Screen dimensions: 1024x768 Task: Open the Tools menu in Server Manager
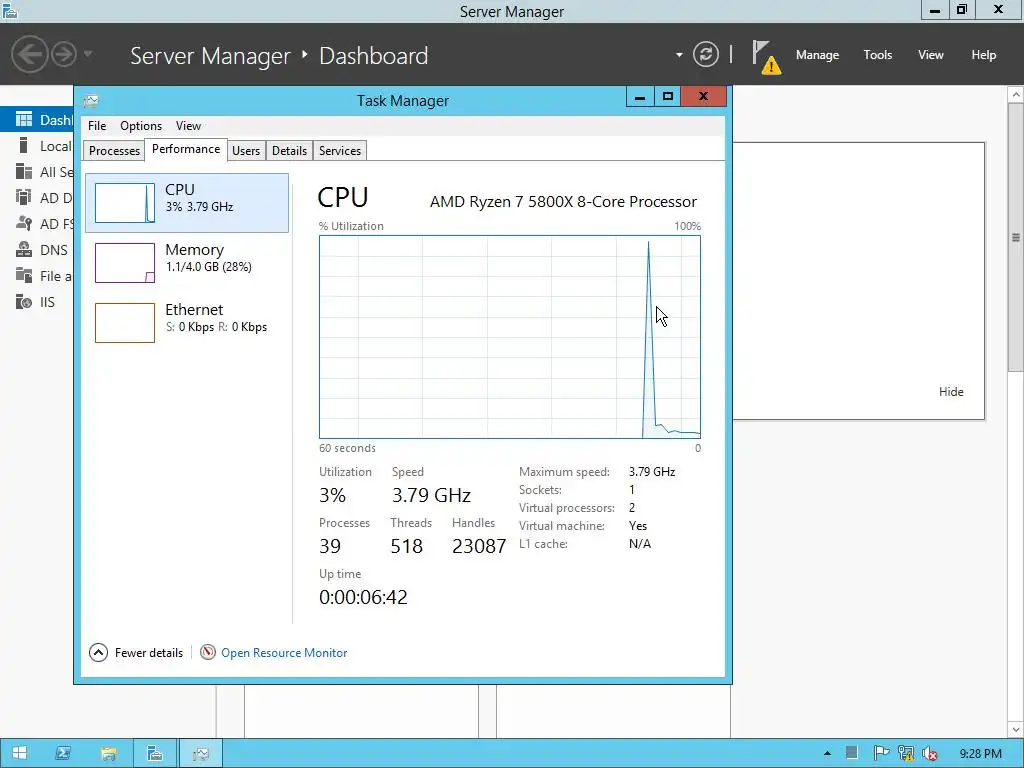tap(877, 55)
